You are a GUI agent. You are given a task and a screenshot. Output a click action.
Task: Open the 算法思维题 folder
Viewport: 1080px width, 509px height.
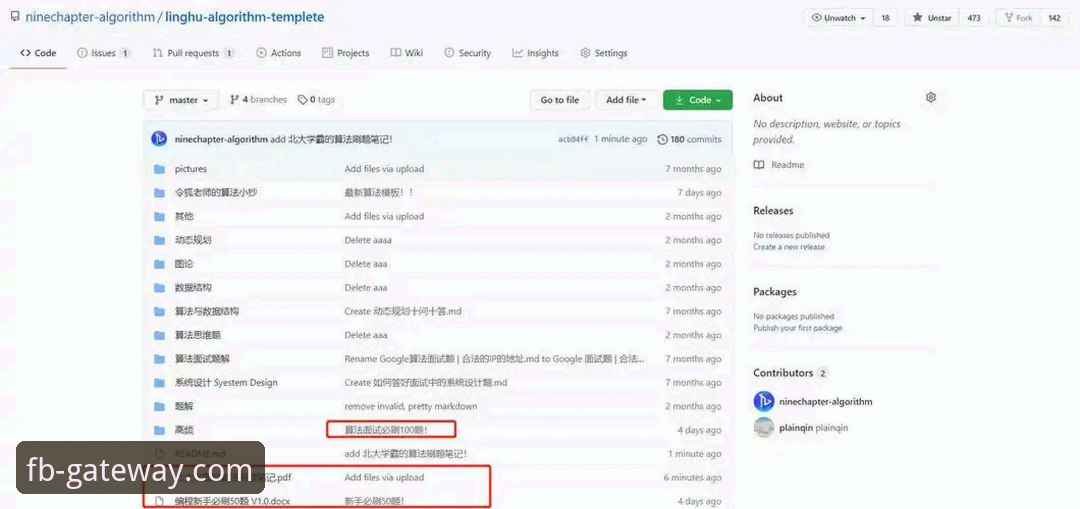point(198,335)
